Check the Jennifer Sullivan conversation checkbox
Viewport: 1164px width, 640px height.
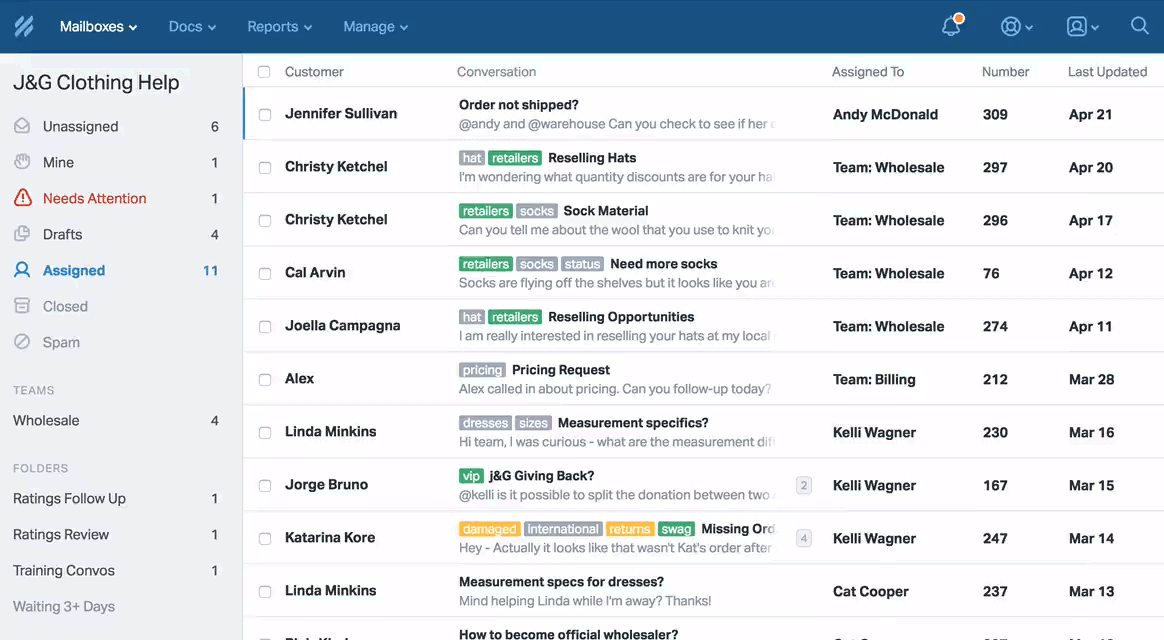point(265,114)
